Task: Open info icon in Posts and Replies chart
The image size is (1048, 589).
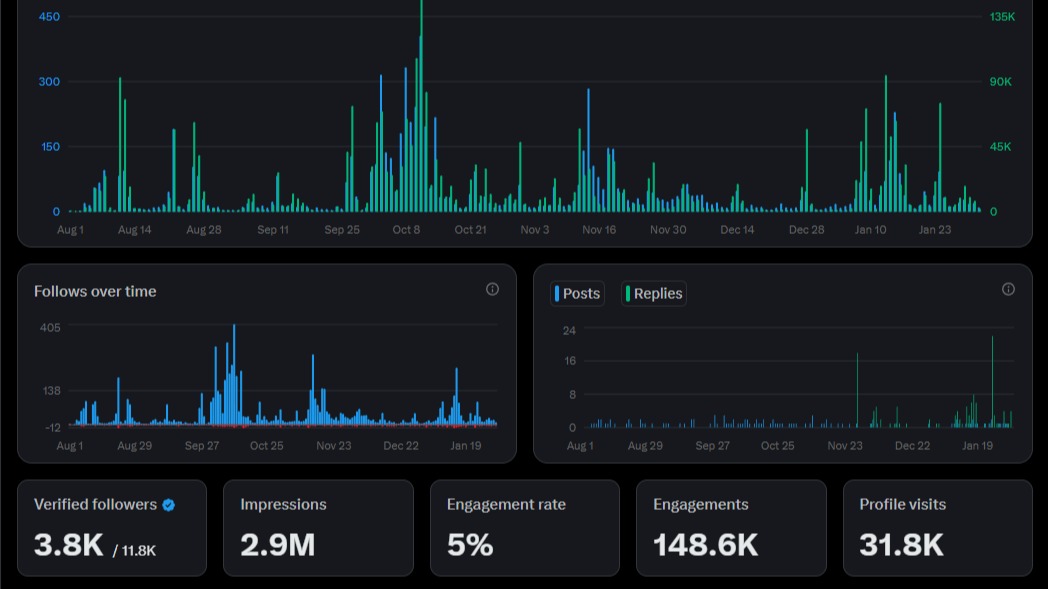Action: [x=1008, y=289]
